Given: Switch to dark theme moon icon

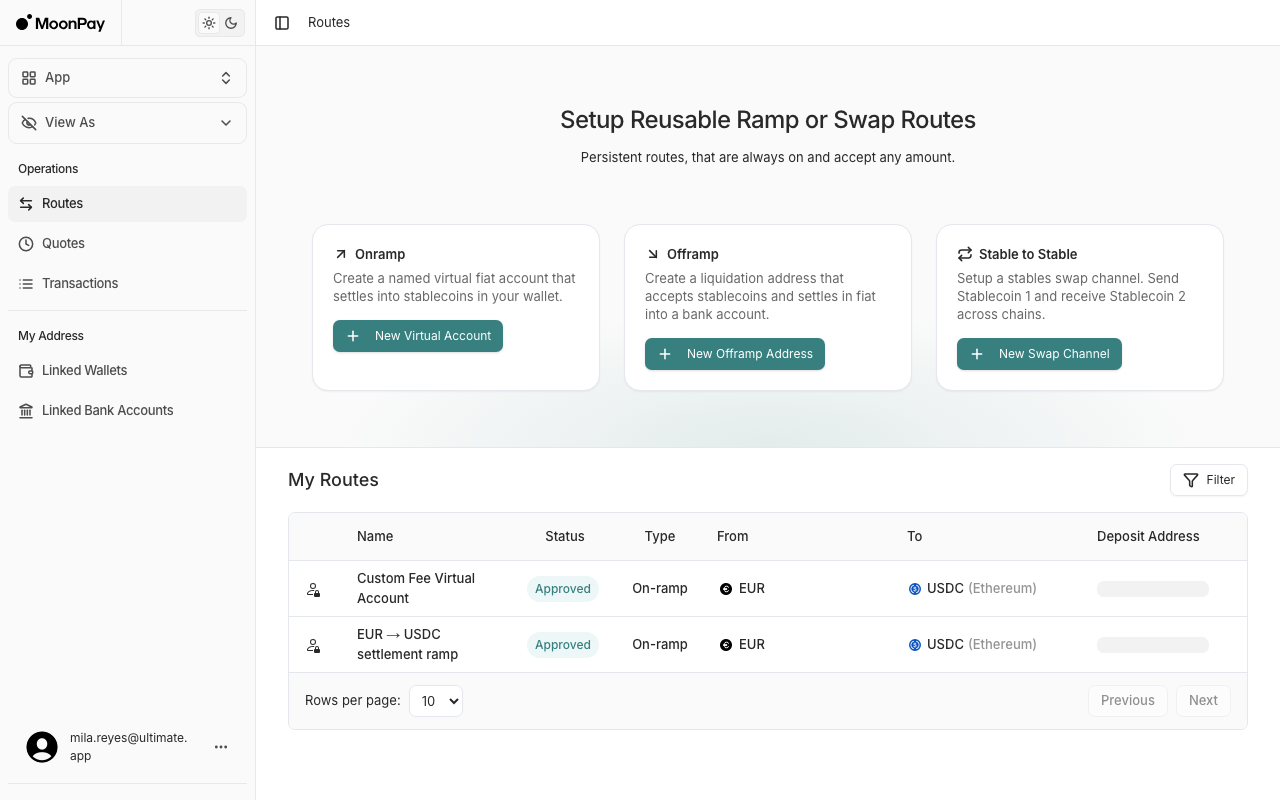Looking at the screenshot, I should (231, 23).
